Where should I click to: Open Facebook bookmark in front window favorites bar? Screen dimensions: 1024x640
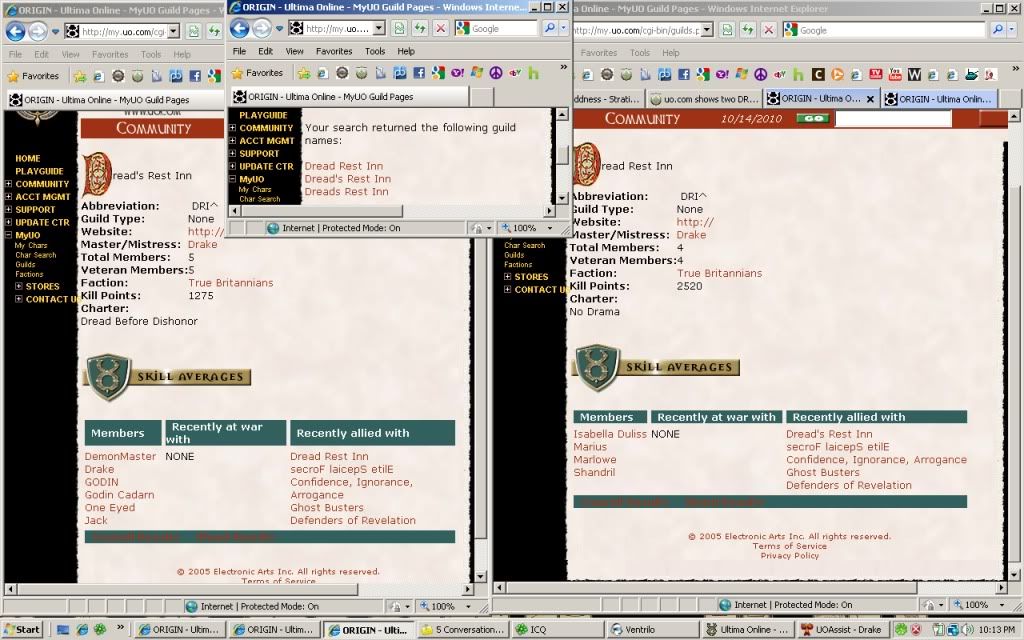click(419, 73)
